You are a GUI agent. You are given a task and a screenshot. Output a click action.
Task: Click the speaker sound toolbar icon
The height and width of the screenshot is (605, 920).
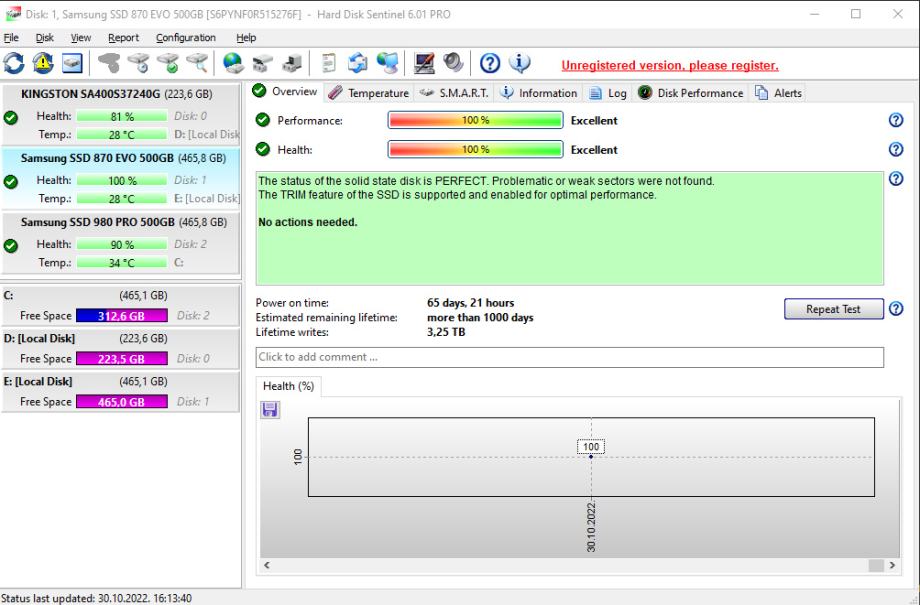click(x=453, y=63)
